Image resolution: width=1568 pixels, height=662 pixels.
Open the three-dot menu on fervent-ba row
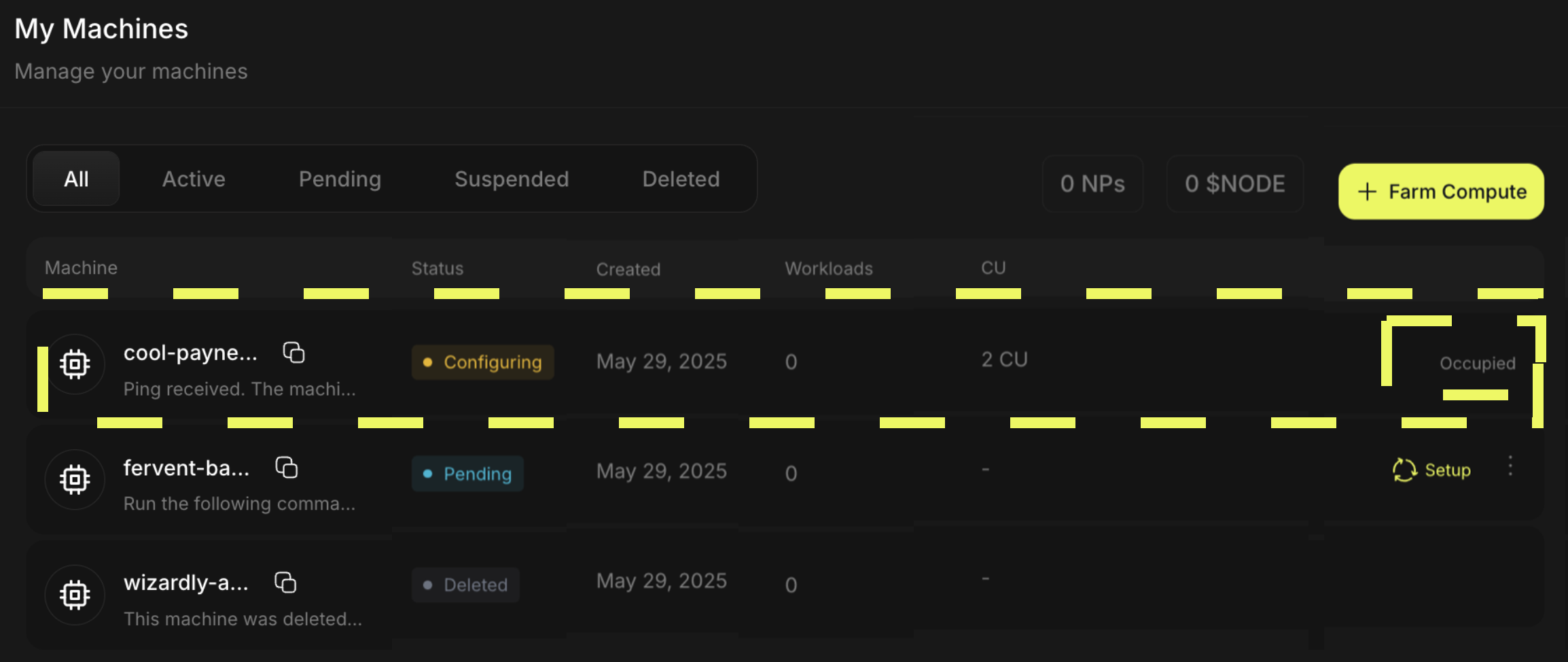(1511, 468)
